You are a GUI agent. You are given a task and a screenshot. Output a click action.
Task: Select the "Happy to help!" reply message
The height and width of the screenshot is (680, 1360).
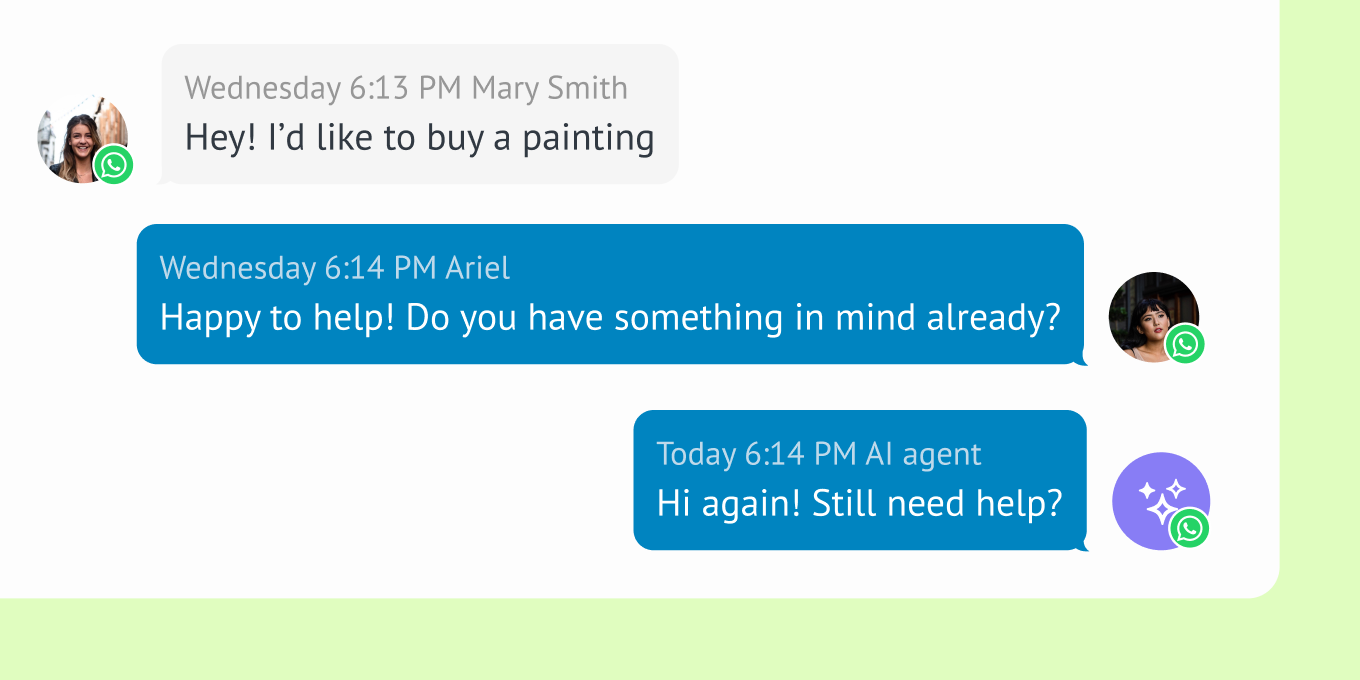coord(609,318)
